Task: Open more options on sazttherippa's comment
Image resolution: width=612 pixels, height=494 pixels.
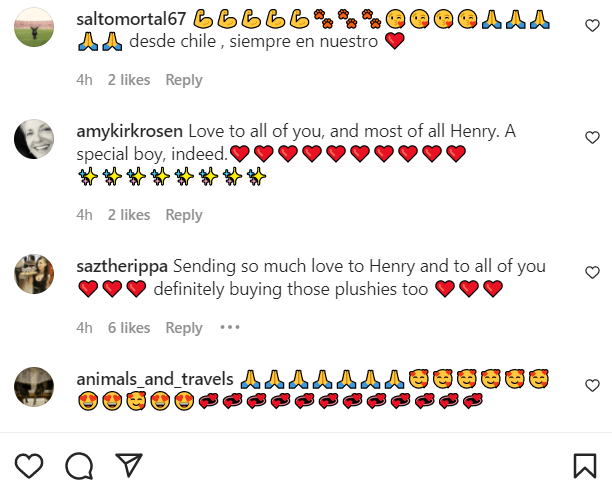Action: coord(230,327)
